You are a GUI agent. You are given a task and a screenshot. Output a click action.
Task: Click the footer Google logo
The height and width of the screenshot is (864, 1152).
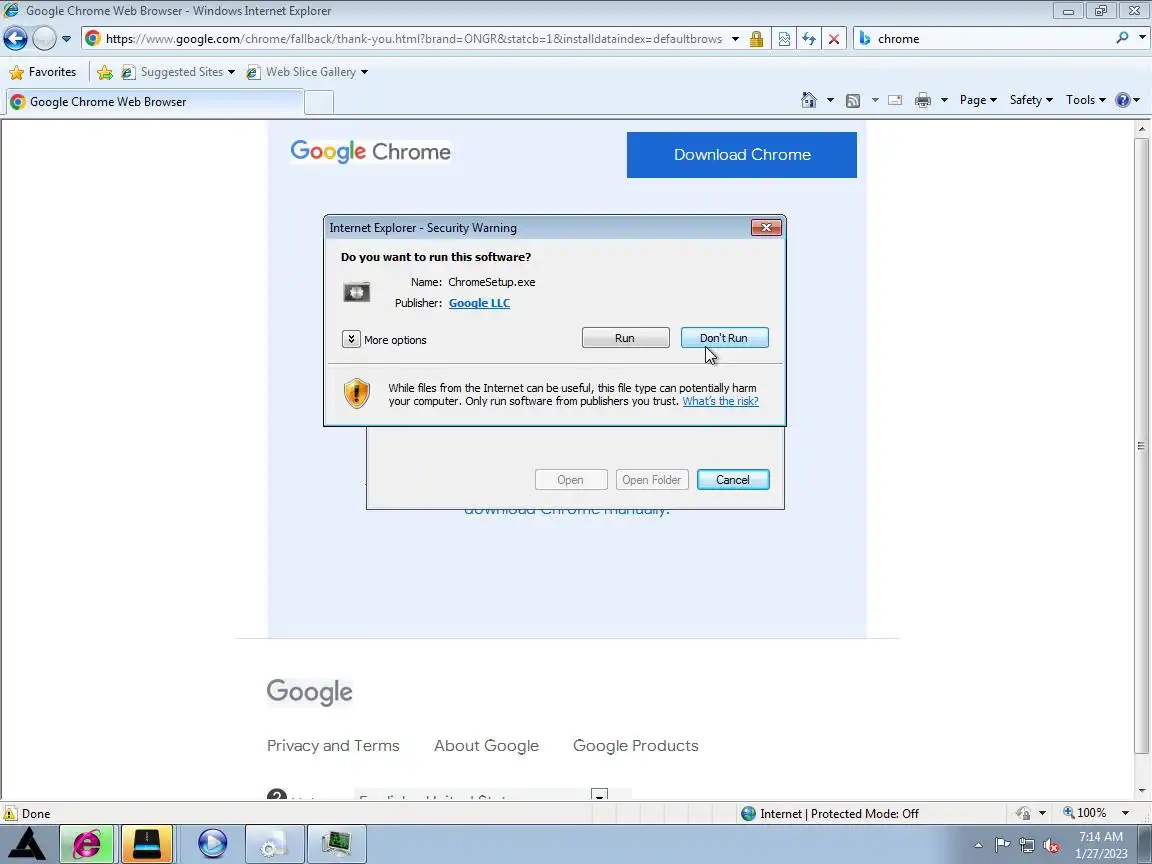309,692
